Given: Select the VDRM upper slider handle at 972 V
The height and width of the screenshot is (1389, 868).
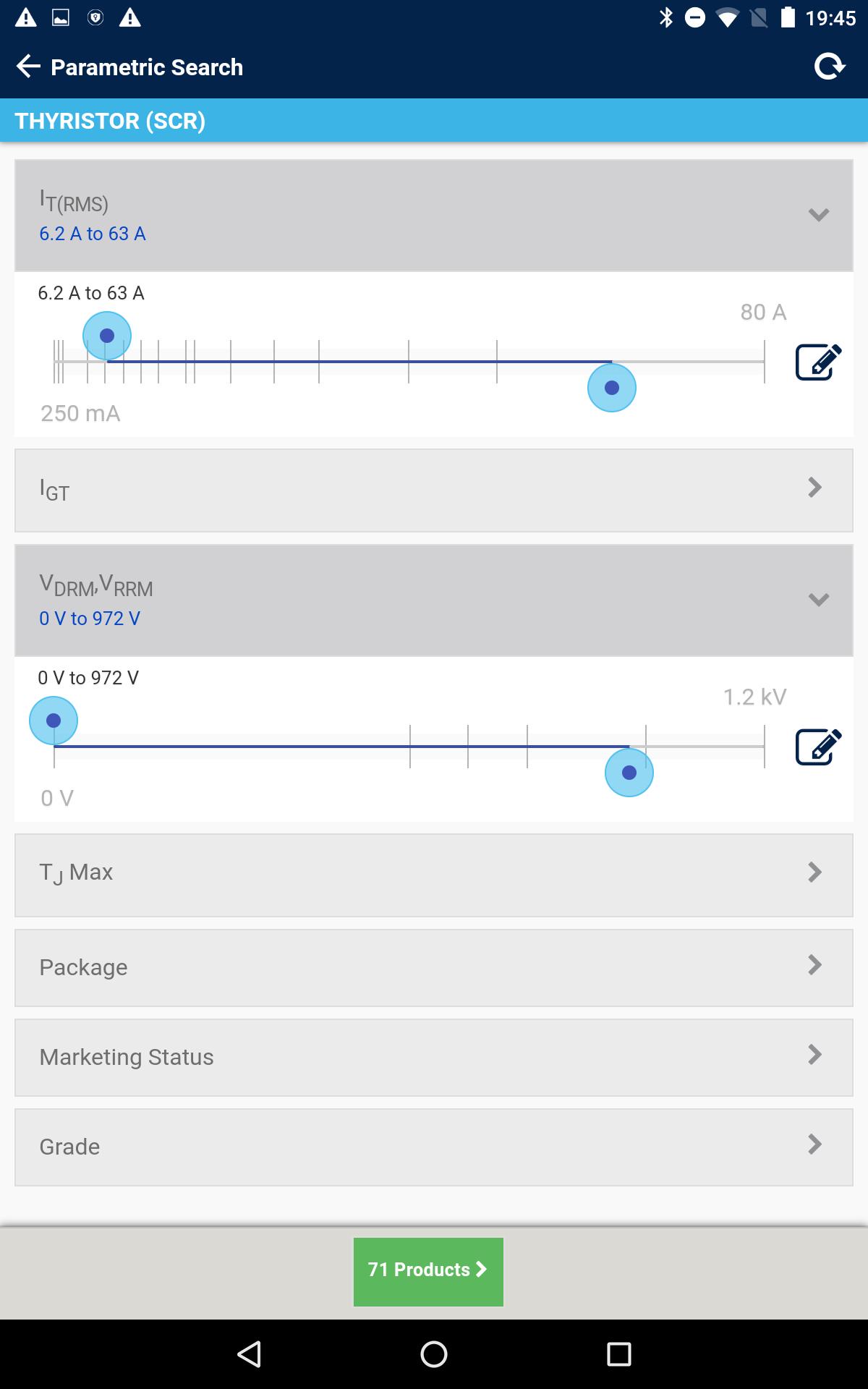Looking at the screenshot, I should [629, 773].
